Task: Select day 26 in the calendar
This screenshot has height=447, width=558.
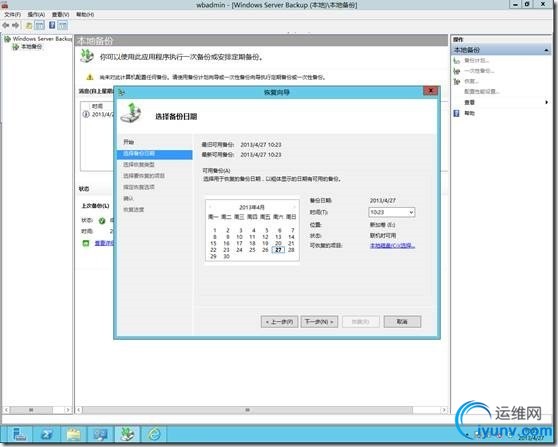Action: pyautogui.click(x=265, y=250)
